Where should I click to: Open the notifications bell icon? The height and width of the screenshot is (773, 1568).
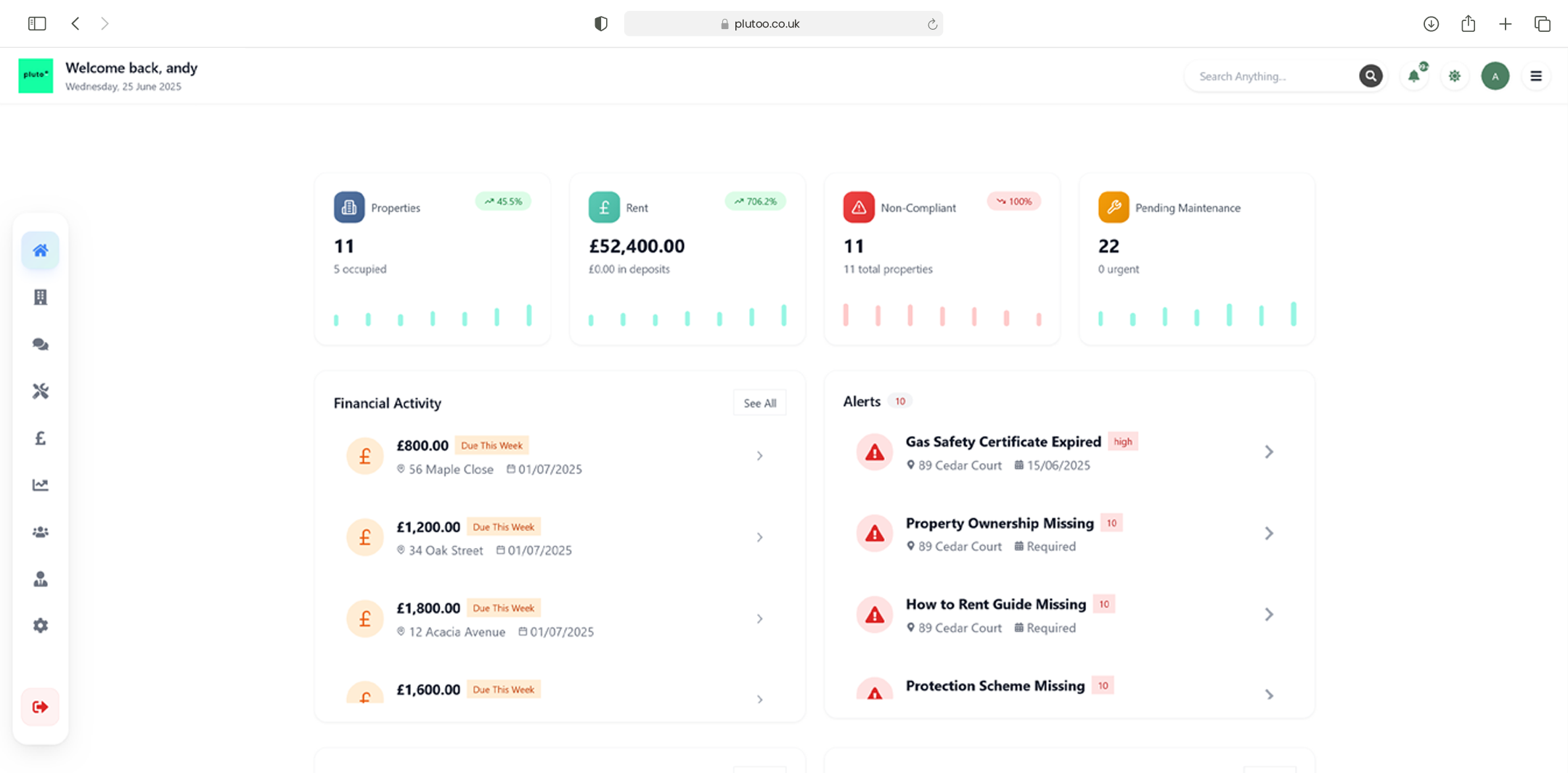(x=1413, y=76)
